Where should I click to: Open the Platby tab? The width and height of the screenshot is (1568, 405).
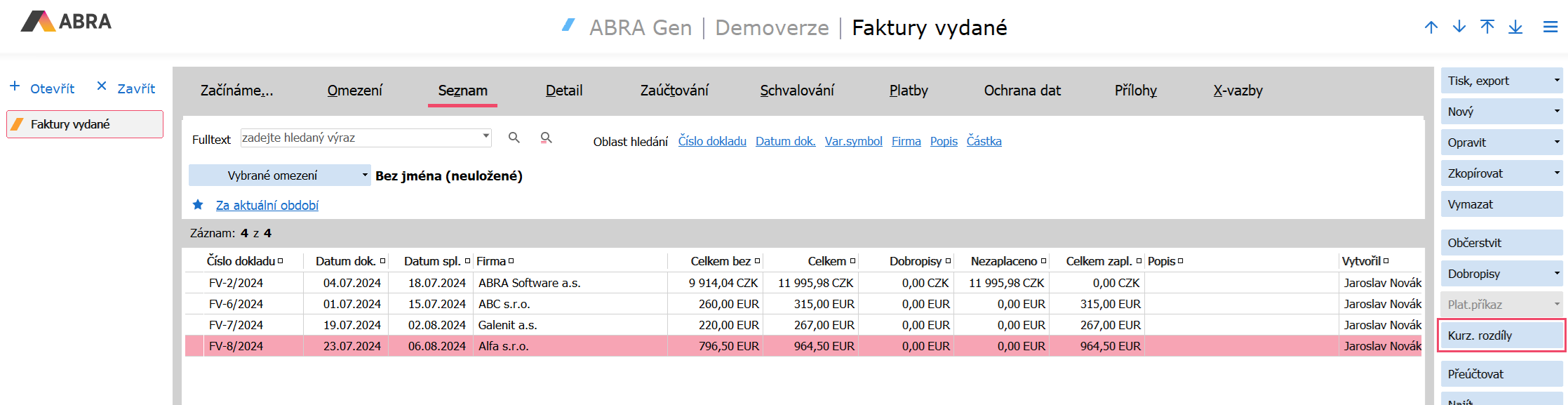pos(909,91)
